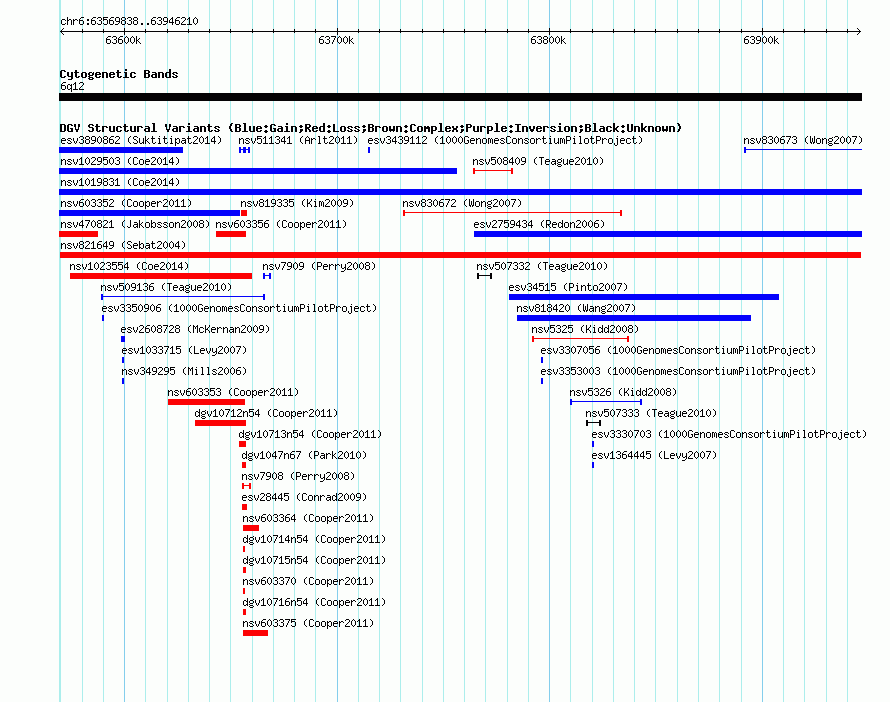Click the nsv511341 (Arlt2011) label

coord(298,140)
